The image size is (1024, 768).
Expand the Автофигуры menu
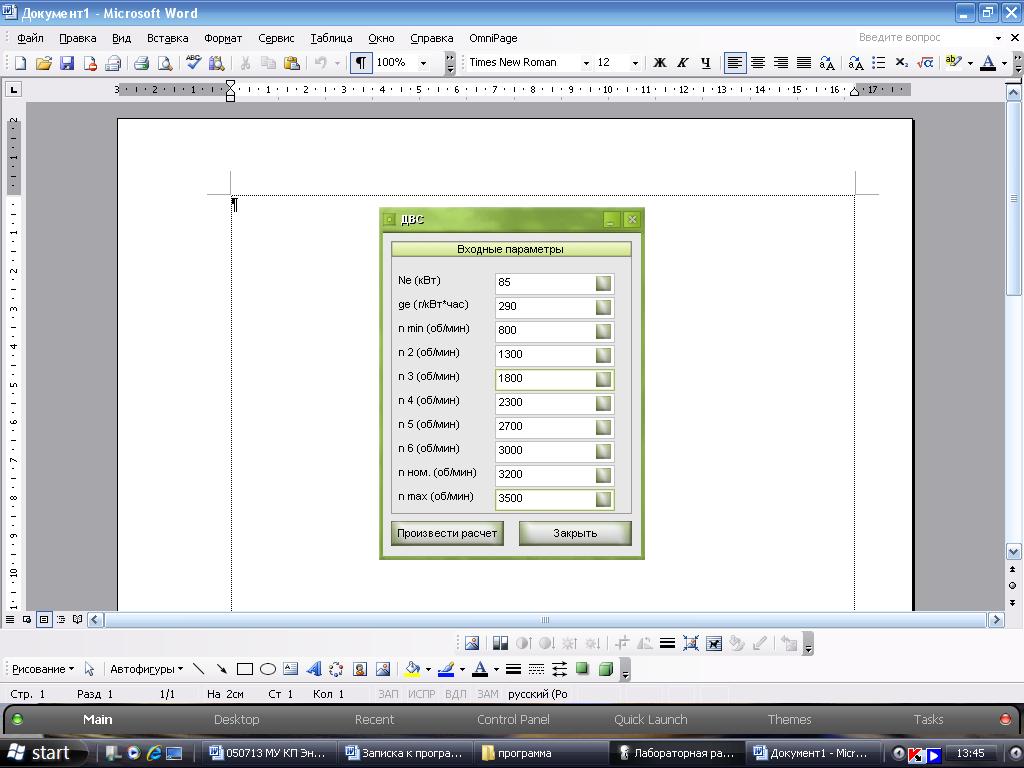(x=146, y=669)
